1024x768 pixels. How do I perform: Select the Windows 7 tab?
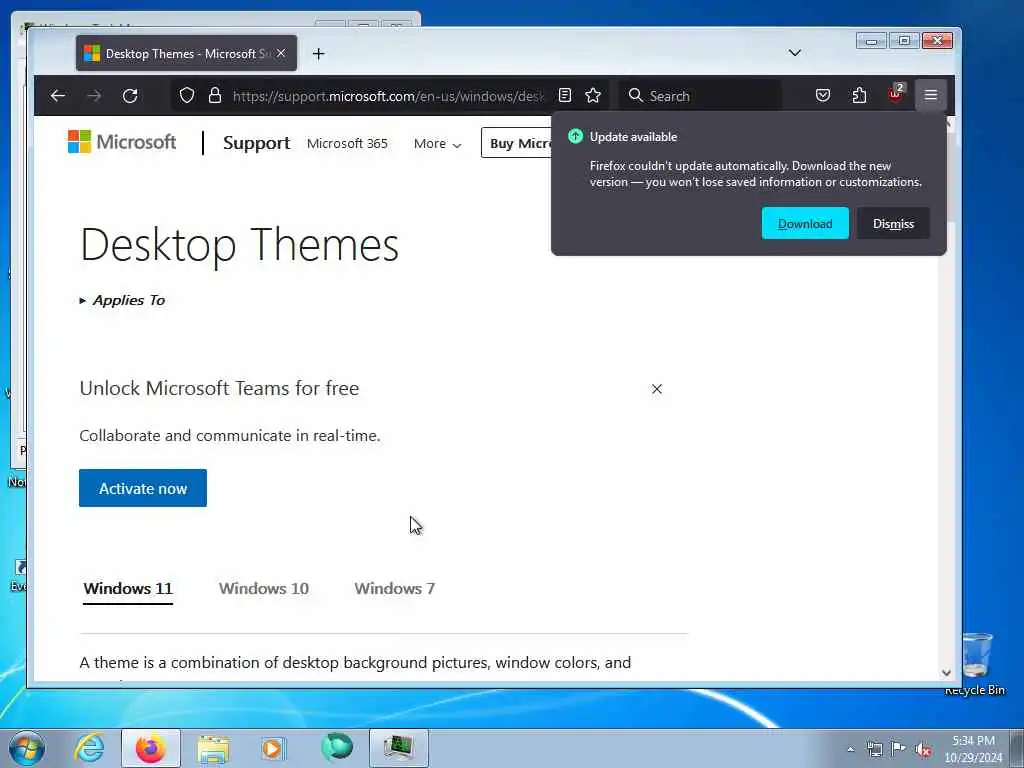point(394,588)
